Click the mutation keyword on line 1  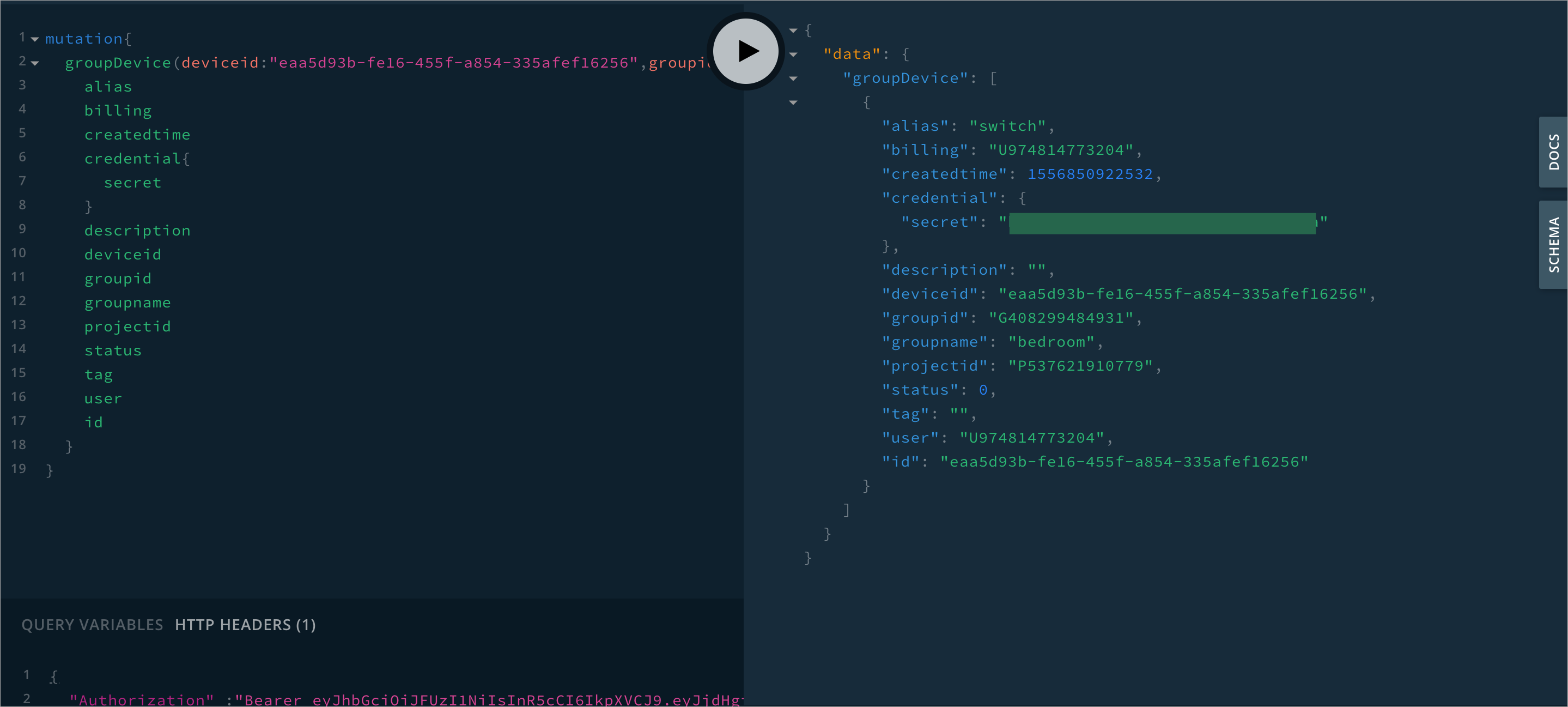(x=84, y=39)
